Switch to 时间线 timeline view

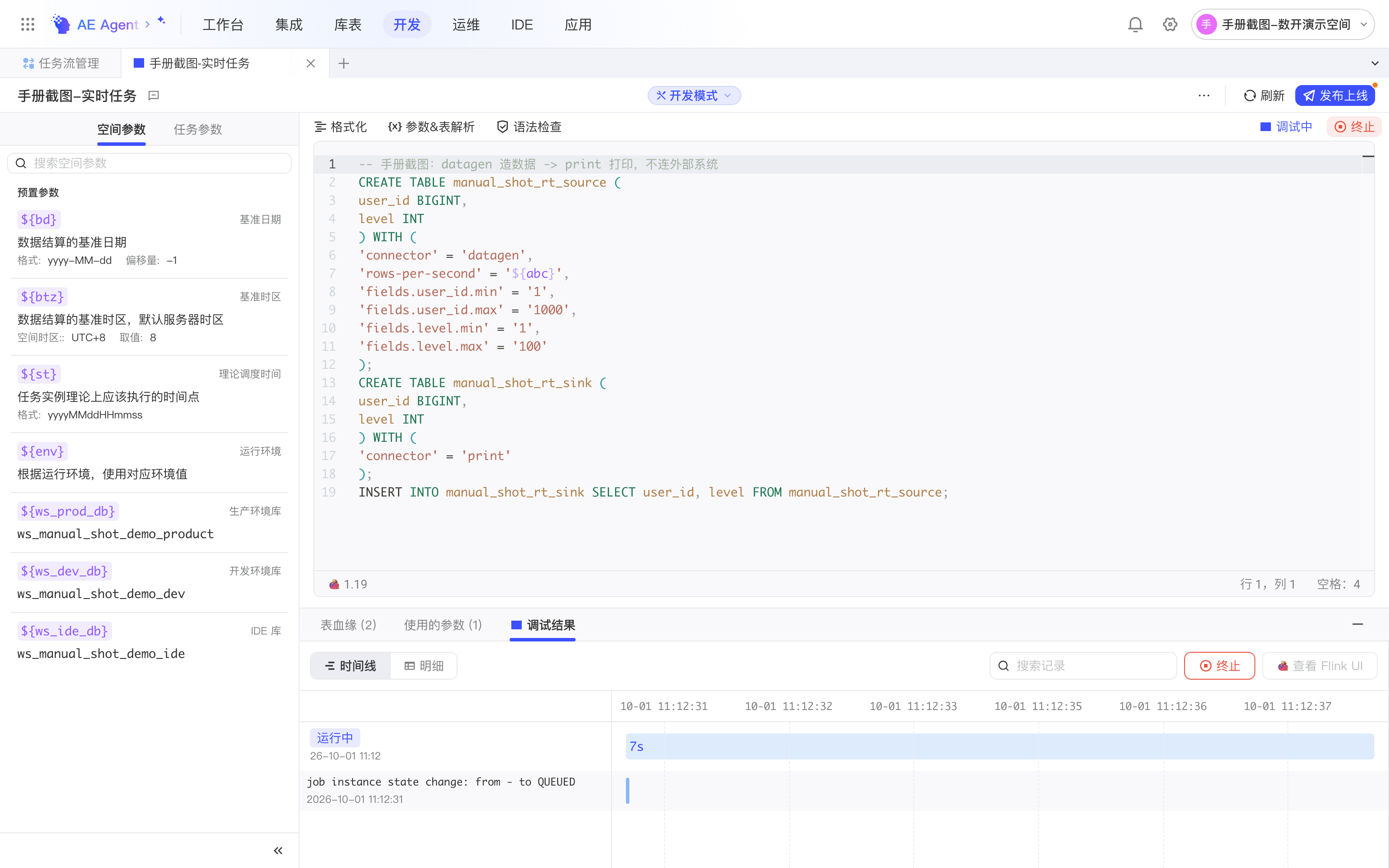(x=350, y=665)
